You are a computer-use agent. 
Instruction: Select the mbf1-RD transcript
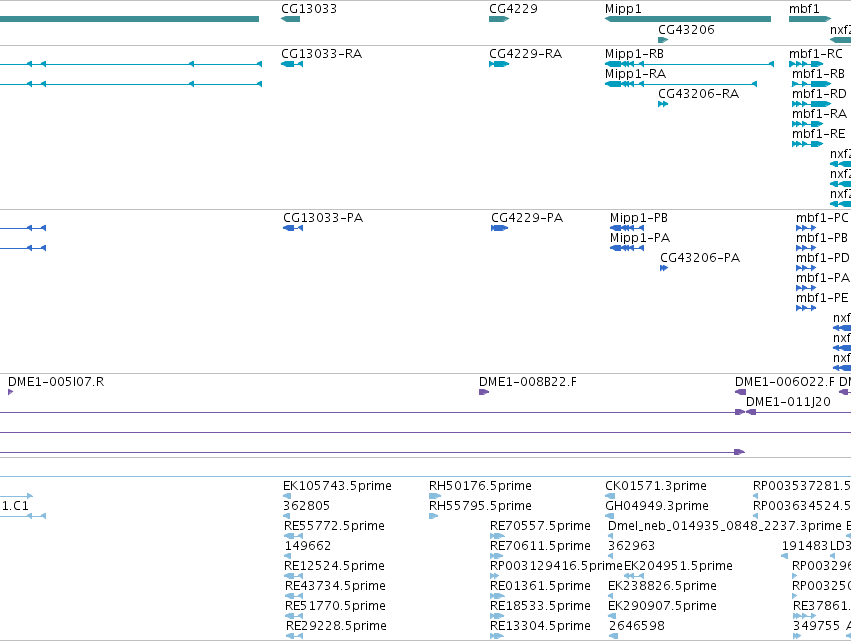pyautogui.click(x=819, y=94)
